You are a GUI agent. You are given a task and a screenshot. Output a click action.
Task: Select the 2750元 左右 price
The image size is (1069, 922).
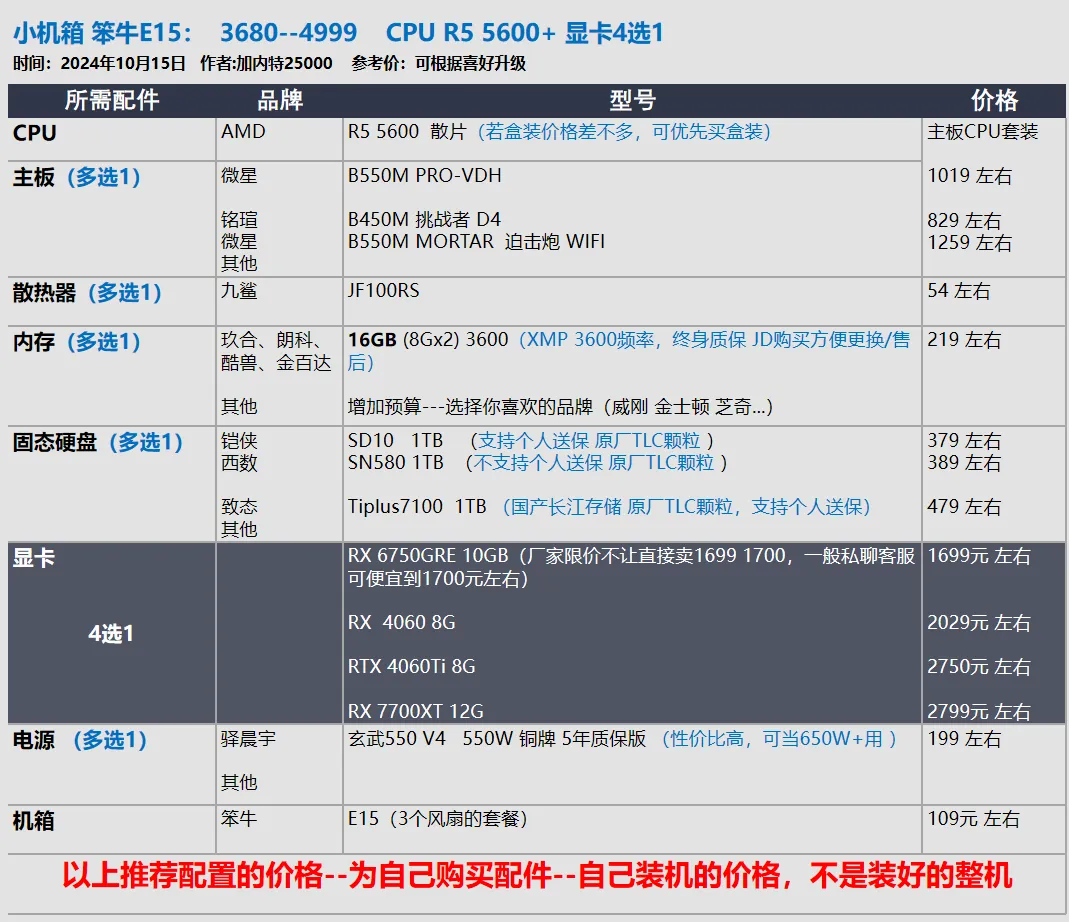coord(979,666)
